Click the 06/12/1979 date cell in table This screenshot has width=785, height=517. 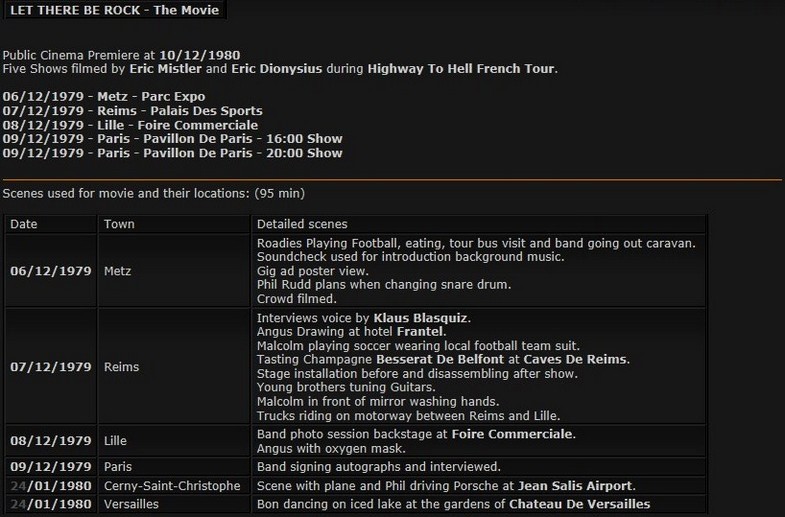tap(49, 271)
